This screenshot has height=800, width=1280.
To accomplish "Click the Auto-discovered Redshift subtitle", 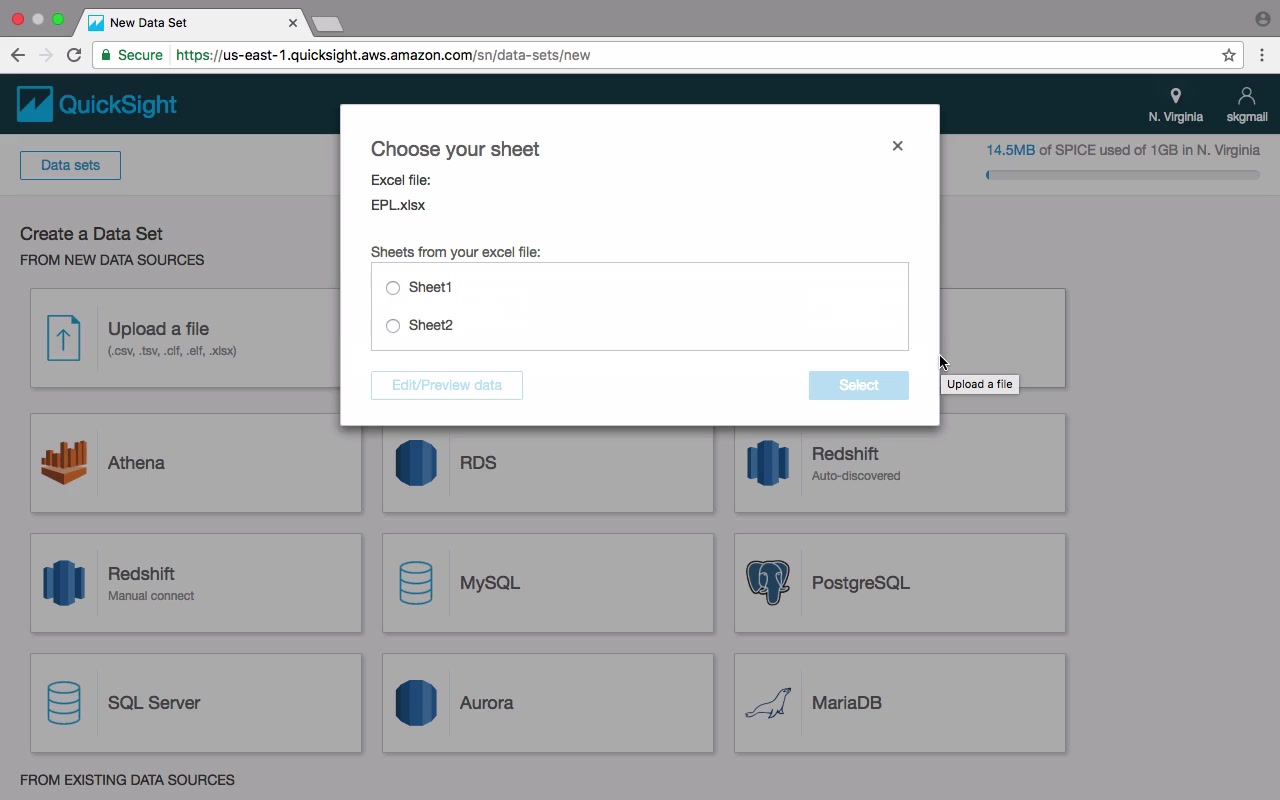I will [856, 476].
